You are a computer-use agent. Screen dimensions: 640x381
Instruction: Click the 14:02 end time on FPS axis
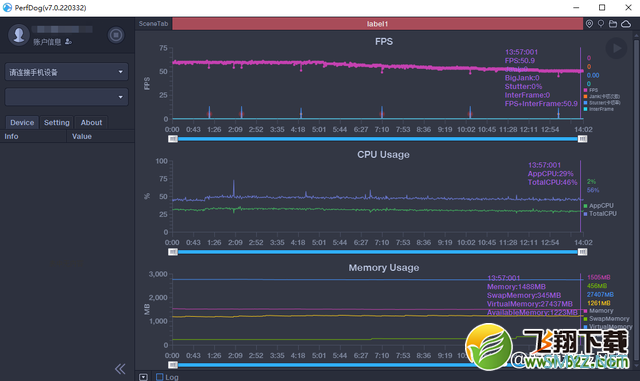pyautogui.click(x=583, y=129)
